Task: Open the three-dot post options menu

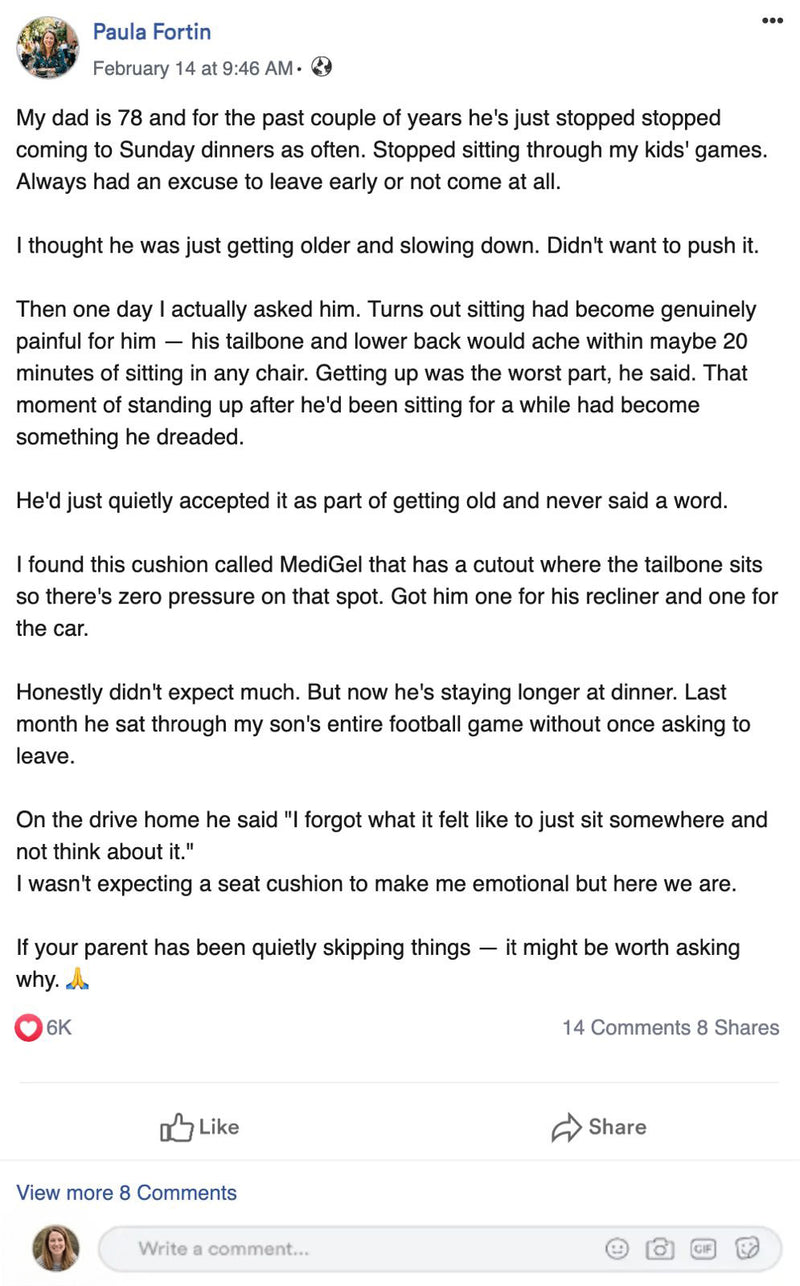Action: 772,20
